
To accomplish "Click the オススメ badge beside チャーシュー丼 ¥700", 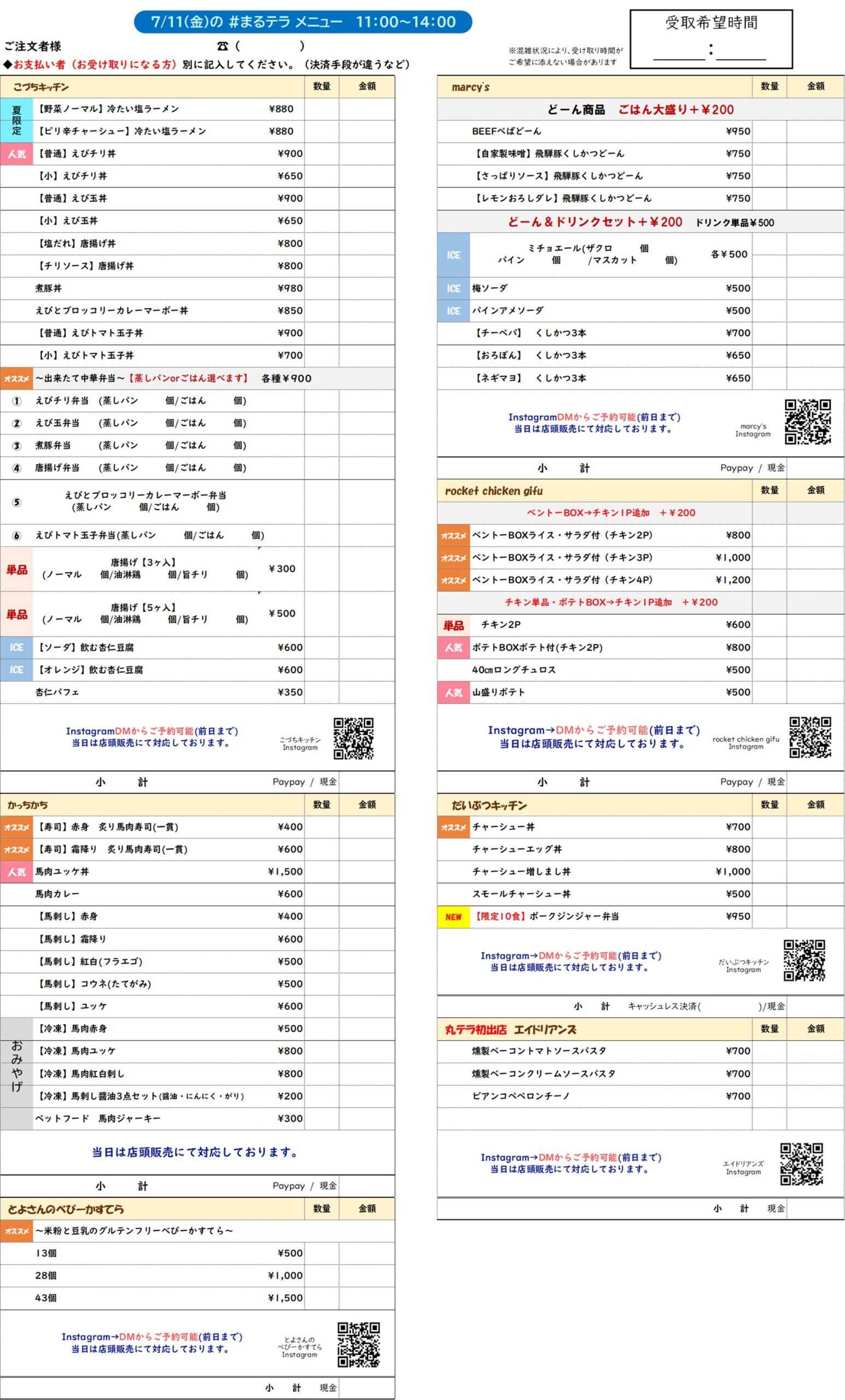I will click(x=453, y=827).
